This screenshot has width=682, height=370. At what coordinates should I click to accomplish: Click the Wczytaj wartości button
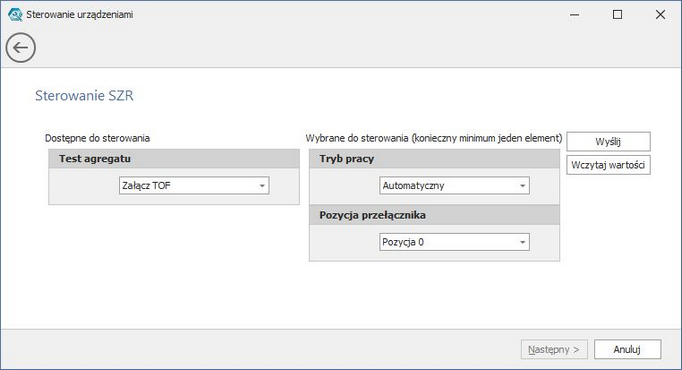point(608,165)
